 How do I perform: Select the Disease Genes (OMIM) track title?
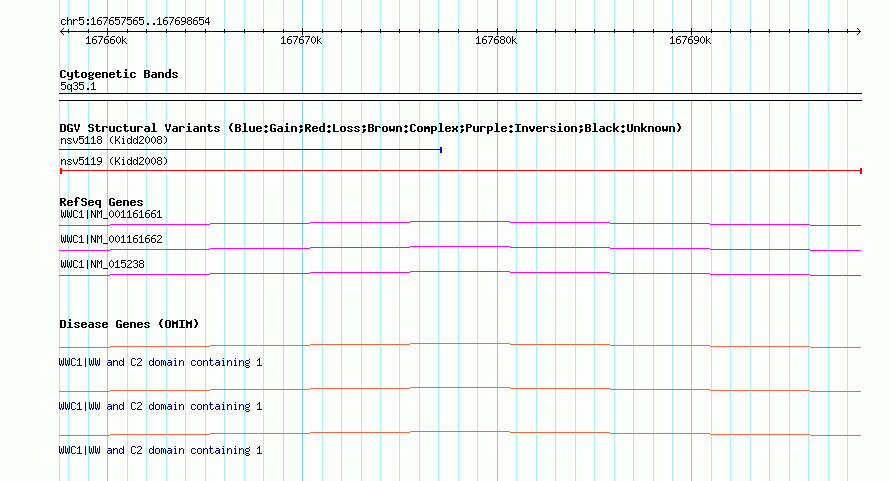[129, 324]
